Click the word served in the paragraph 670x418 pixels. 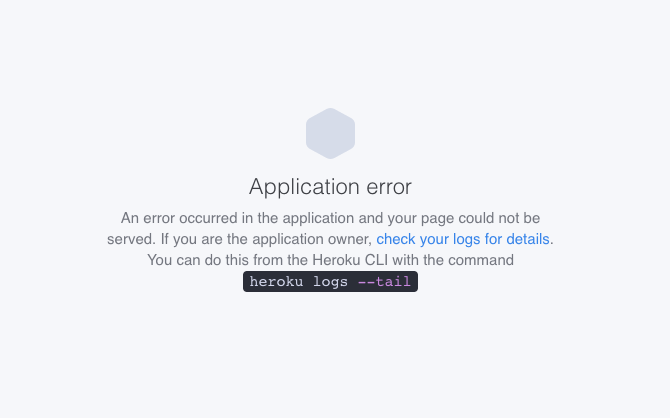tap(131, 239)
